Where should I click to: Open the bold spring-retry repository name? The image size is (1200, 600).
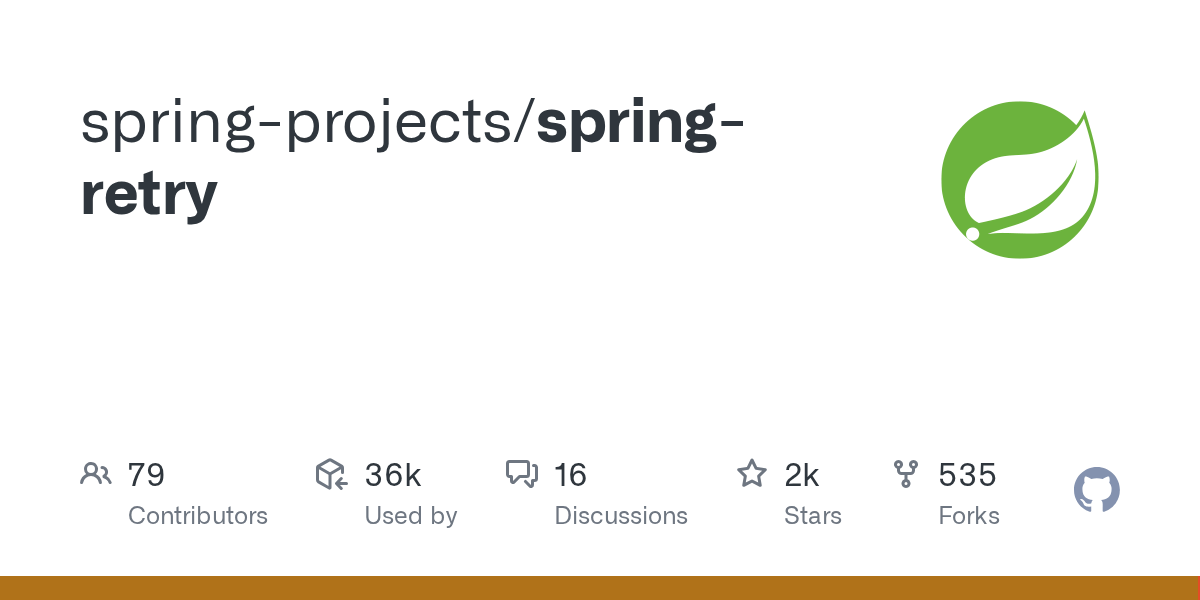pos(412,160)
